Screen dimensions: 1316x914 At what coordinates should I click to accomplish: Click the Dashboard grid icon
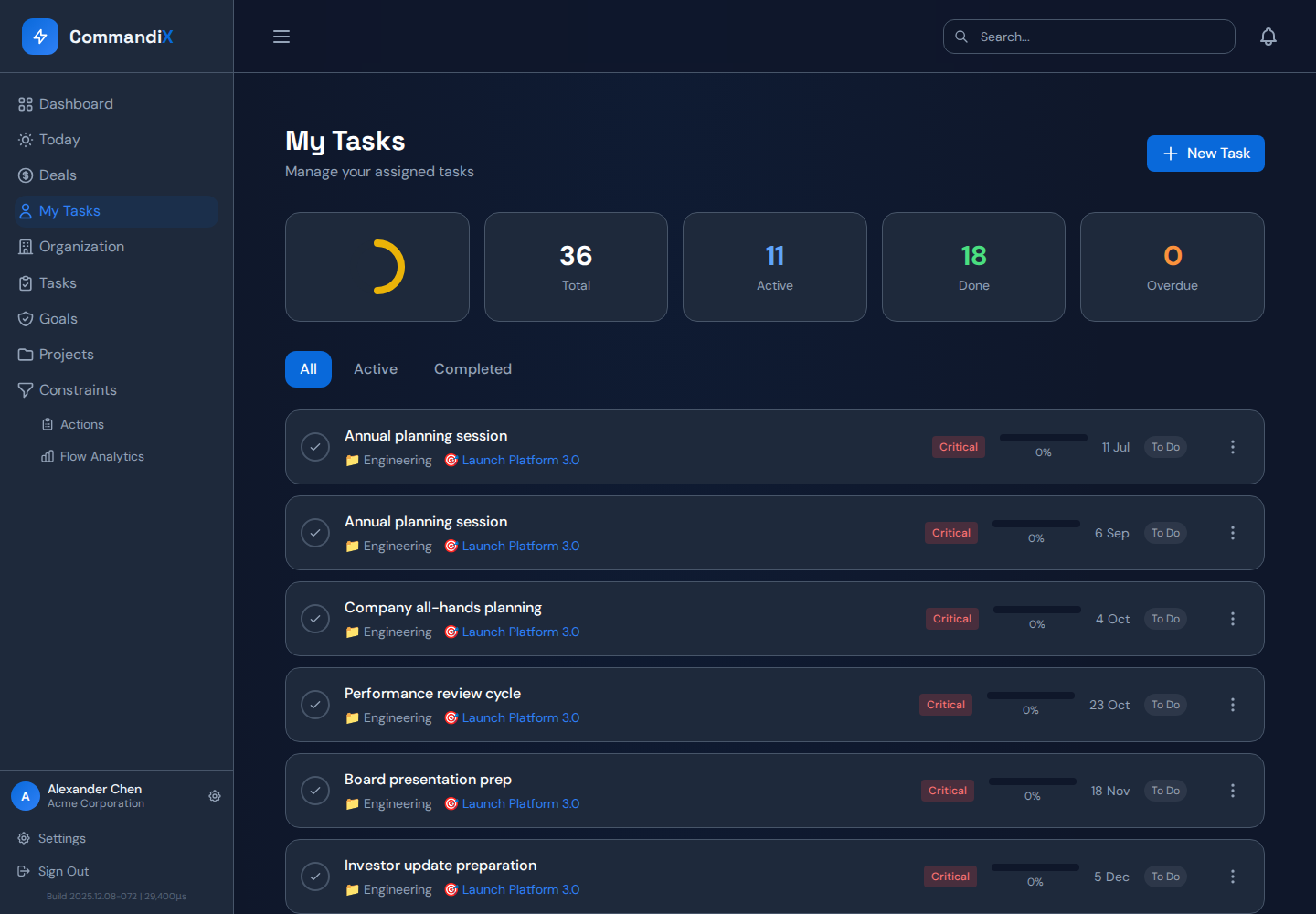click(x=26, y=104)
